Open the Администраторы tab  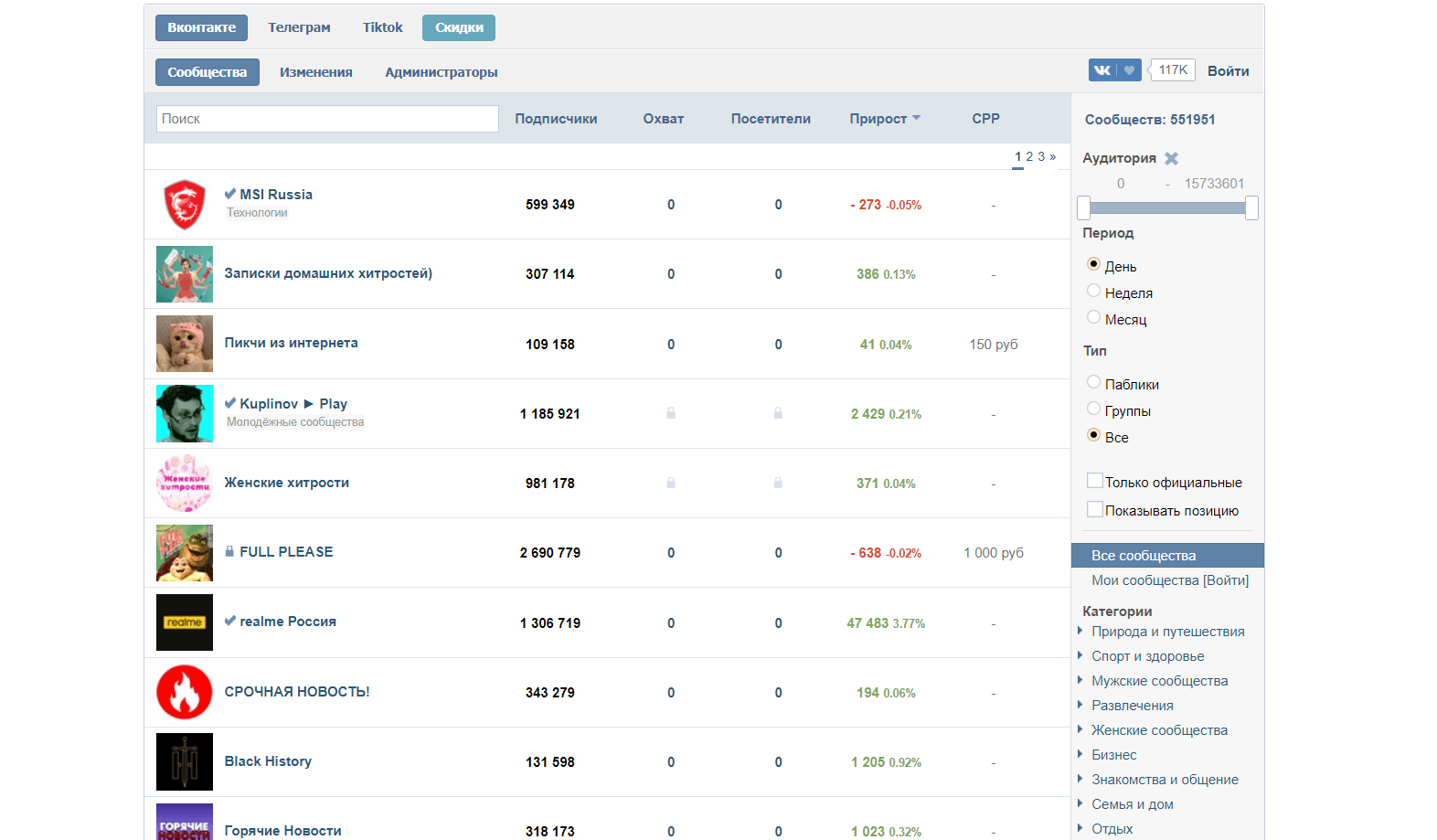click(441, 72)
